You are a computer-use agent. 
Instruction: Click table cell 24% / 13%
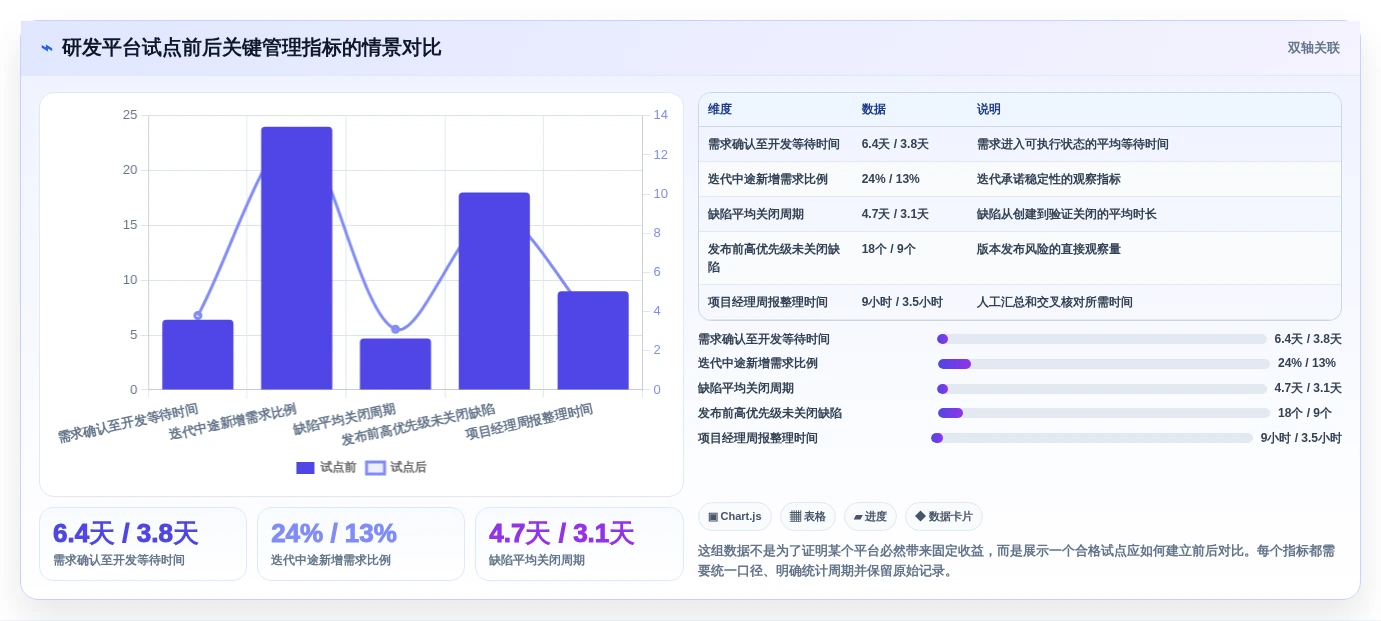coord(891,179)
